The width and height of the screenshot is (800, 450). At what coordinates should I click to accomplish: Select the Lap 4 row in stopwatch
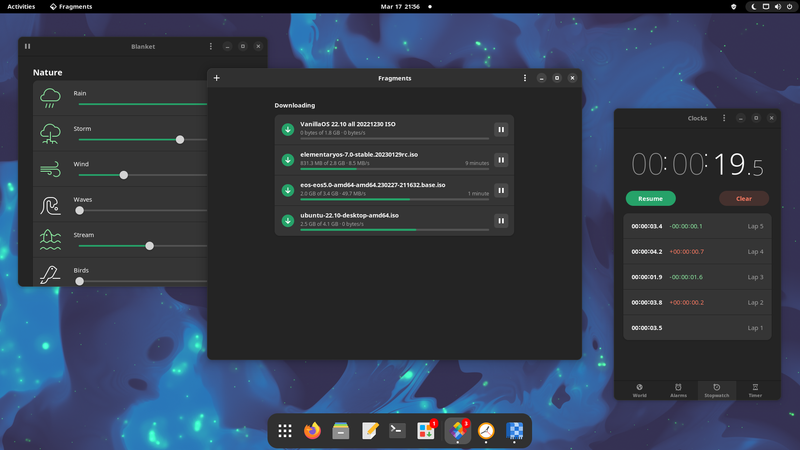pos(697,252)
